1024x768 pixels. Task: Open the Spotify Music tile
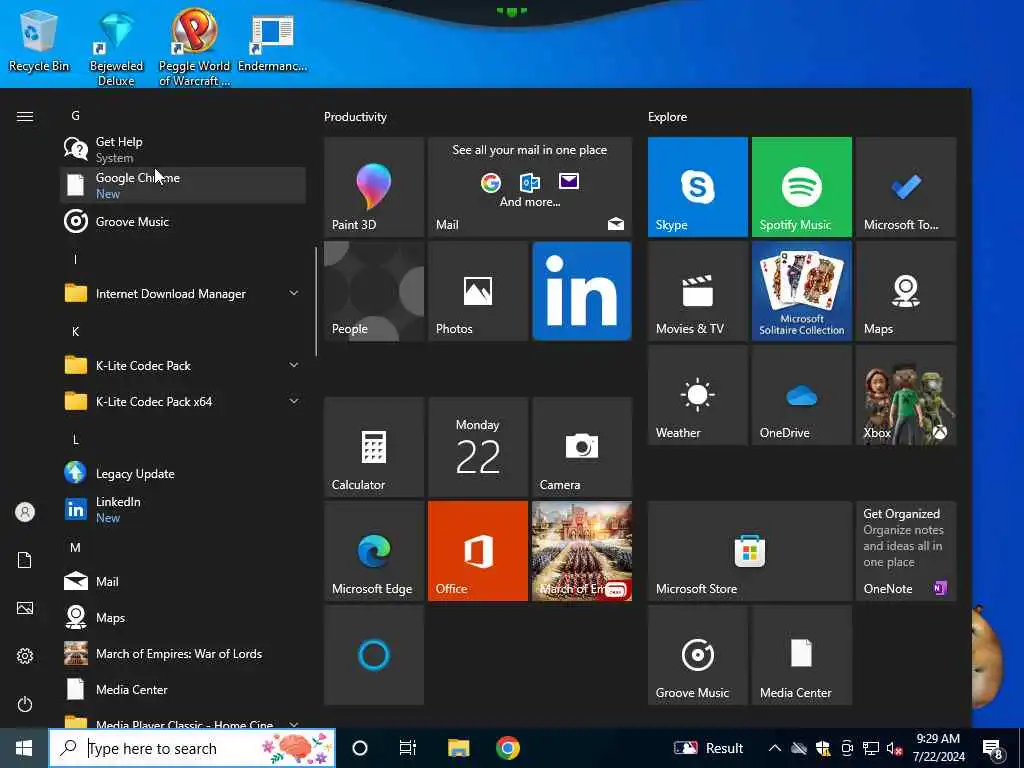pos(801,187)
